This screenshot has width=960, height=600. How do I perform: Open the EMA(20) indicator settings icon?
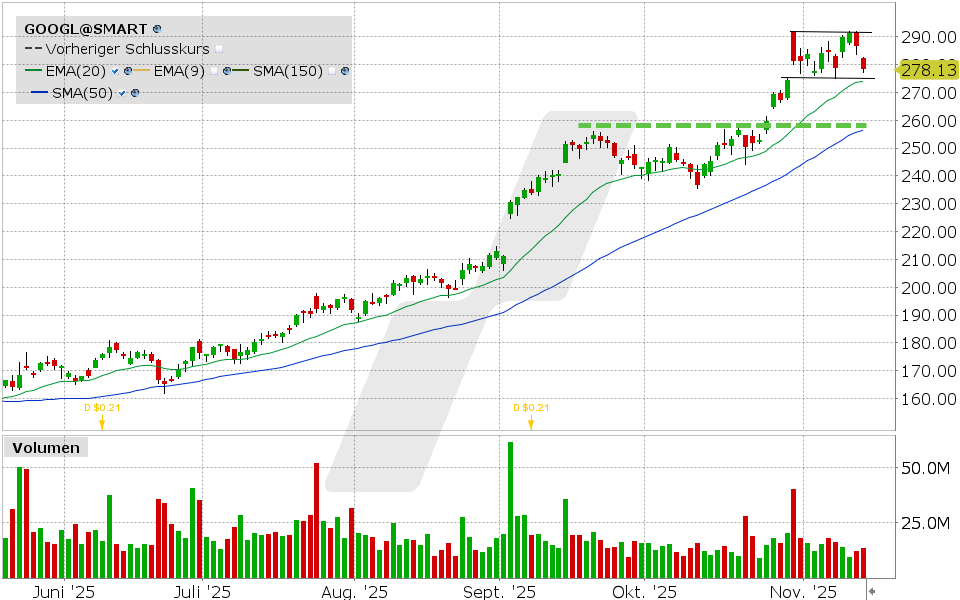tap(128, 71)
